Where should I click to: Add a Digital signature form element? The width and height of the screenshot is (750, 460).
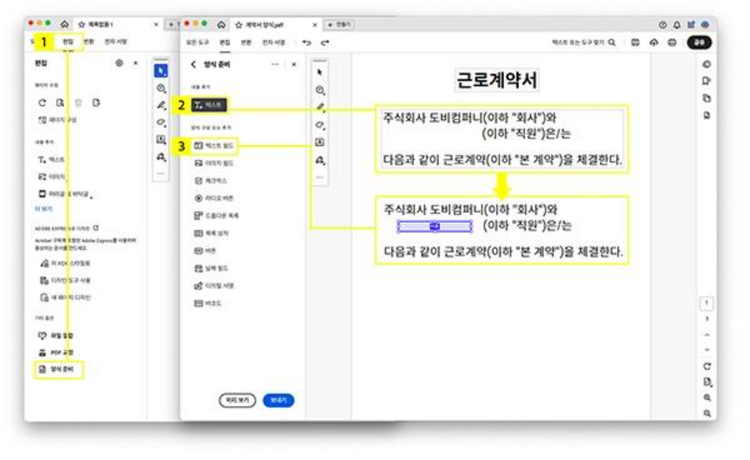point(214,285)
